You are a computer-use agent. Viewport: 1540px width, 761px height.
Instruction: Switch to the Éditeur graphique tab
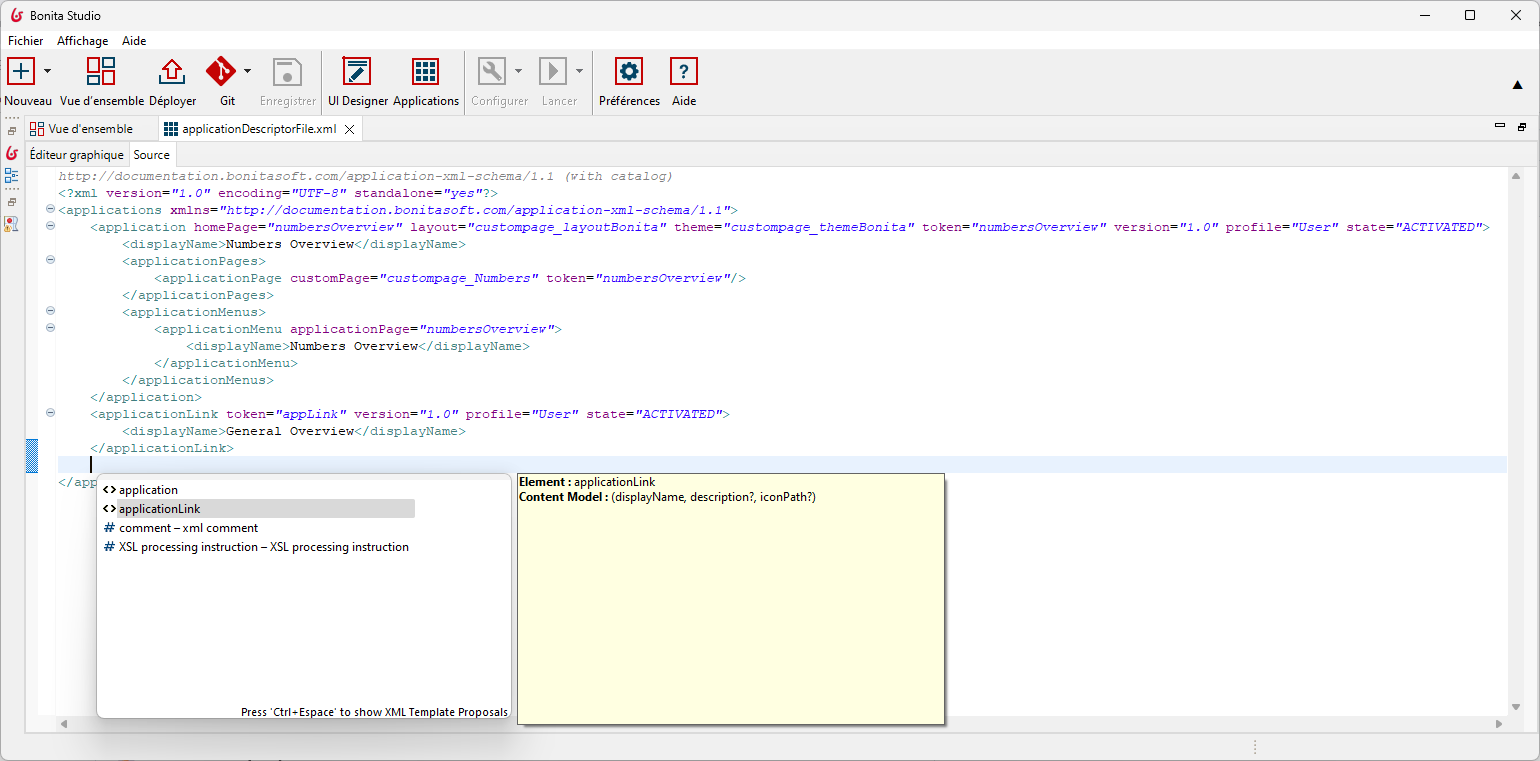tap(76, 154)
